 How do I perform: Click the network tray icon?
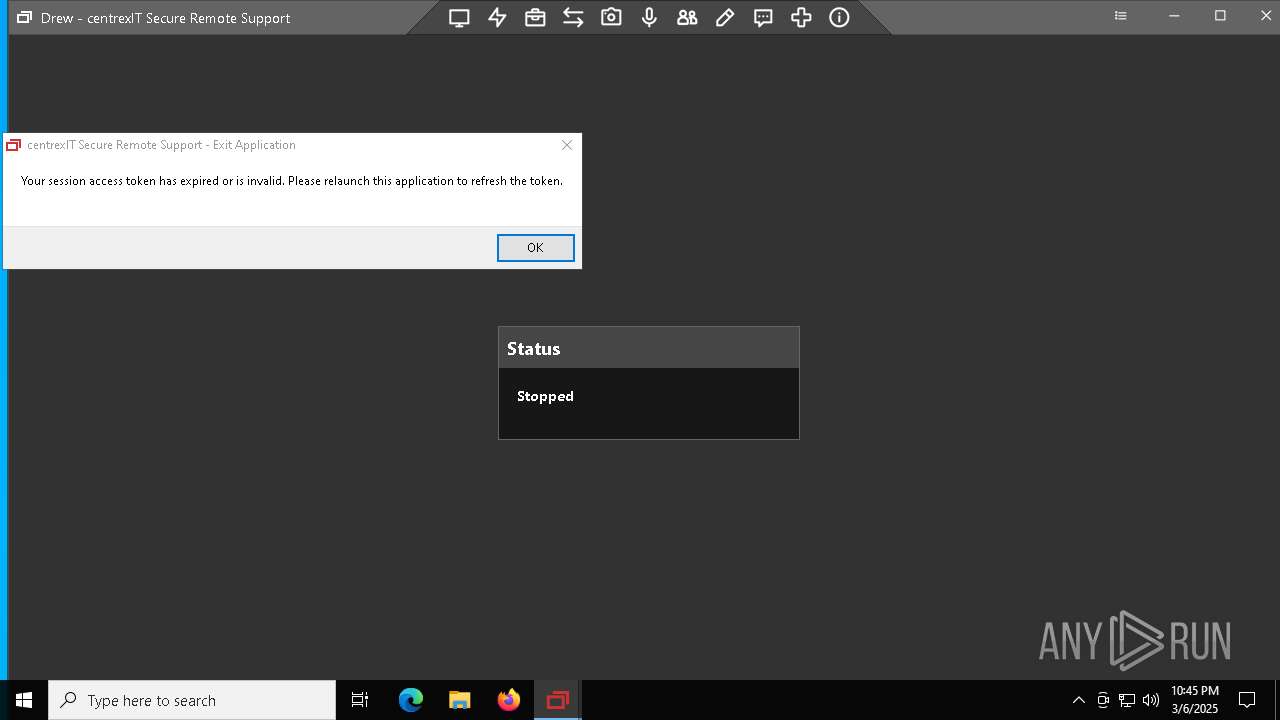(x=1127, y=700)
